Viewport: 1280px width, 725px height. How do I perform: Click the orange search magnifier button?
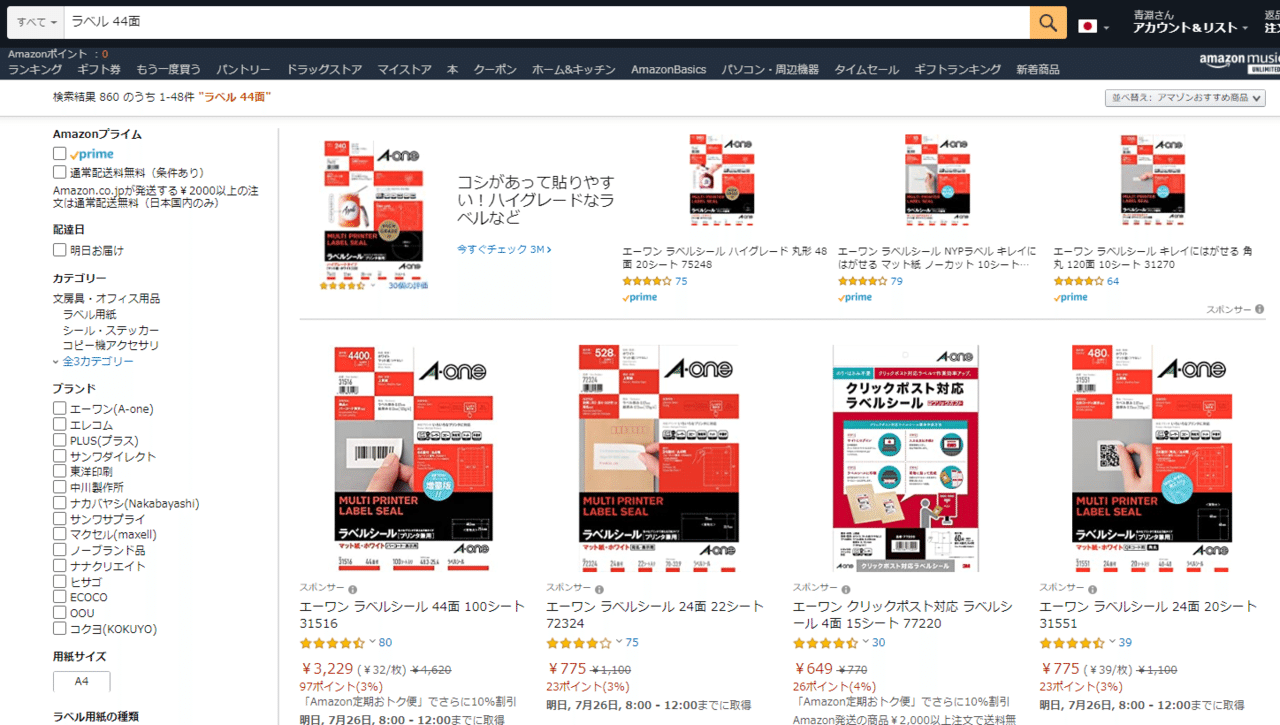click(1048, 22)
